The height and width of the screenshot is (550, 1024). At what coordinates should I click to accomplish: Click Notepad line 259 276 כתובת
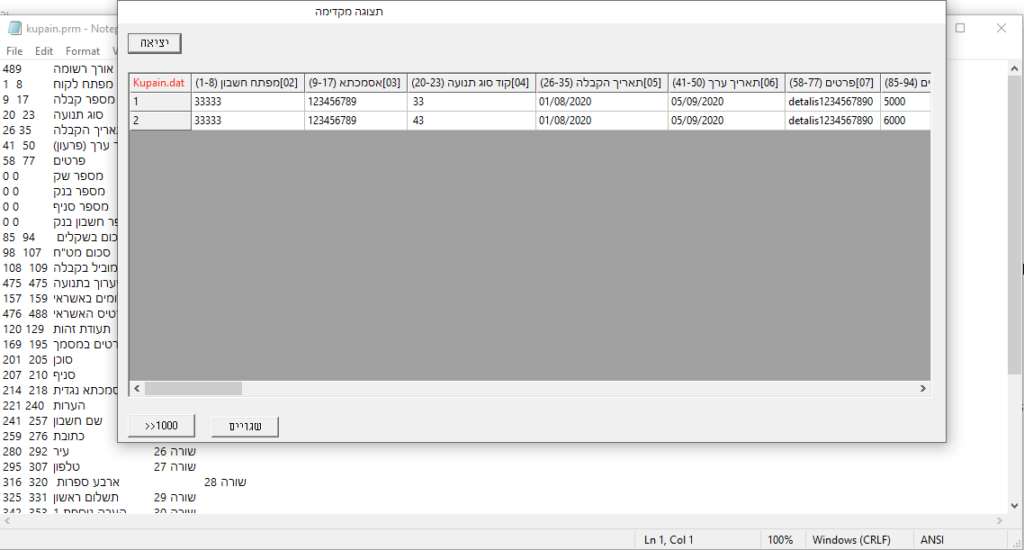[x=43, y=436]
